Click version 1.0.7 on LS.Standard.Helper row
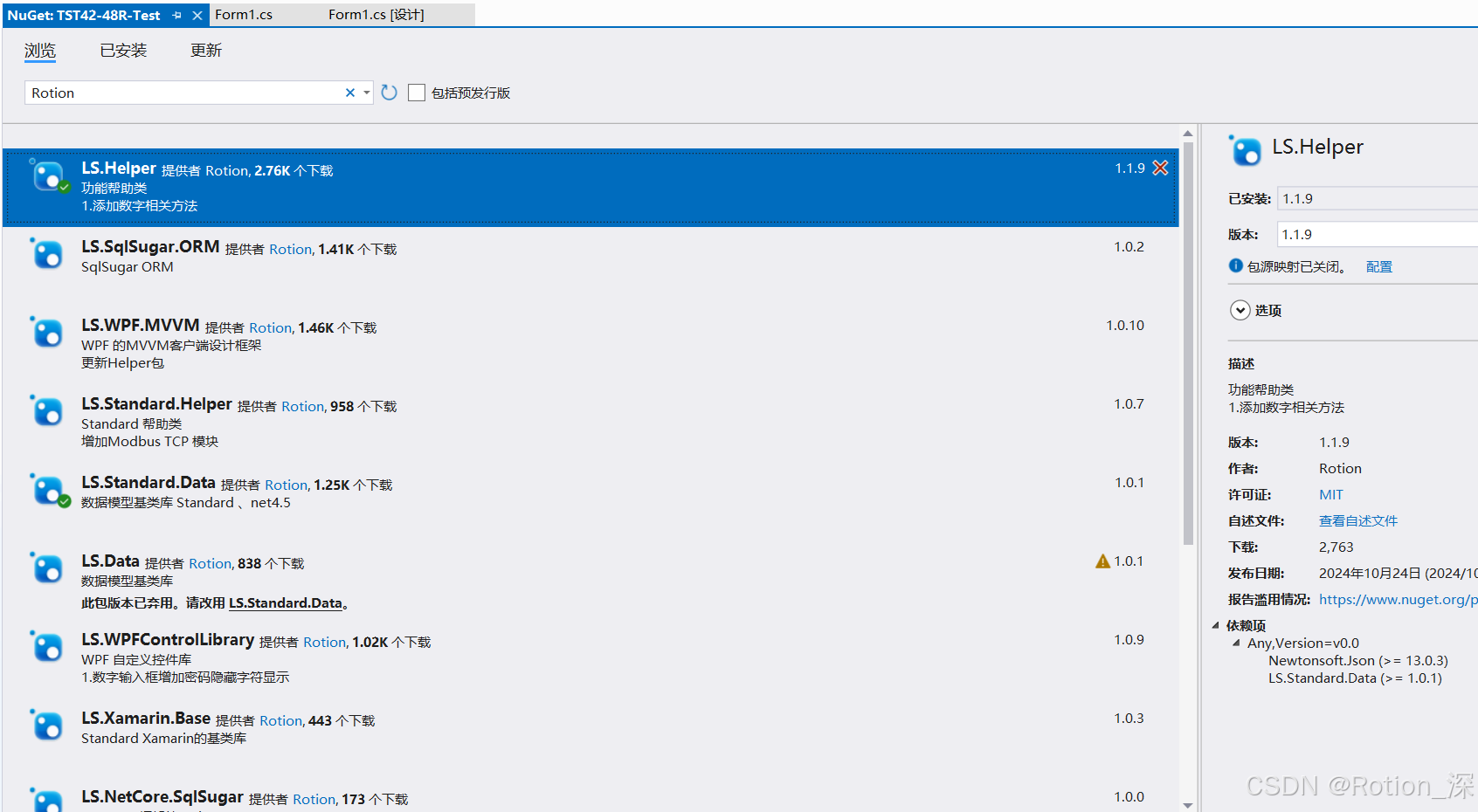This screenshot has height=812, width=1478. [1129, 404]
